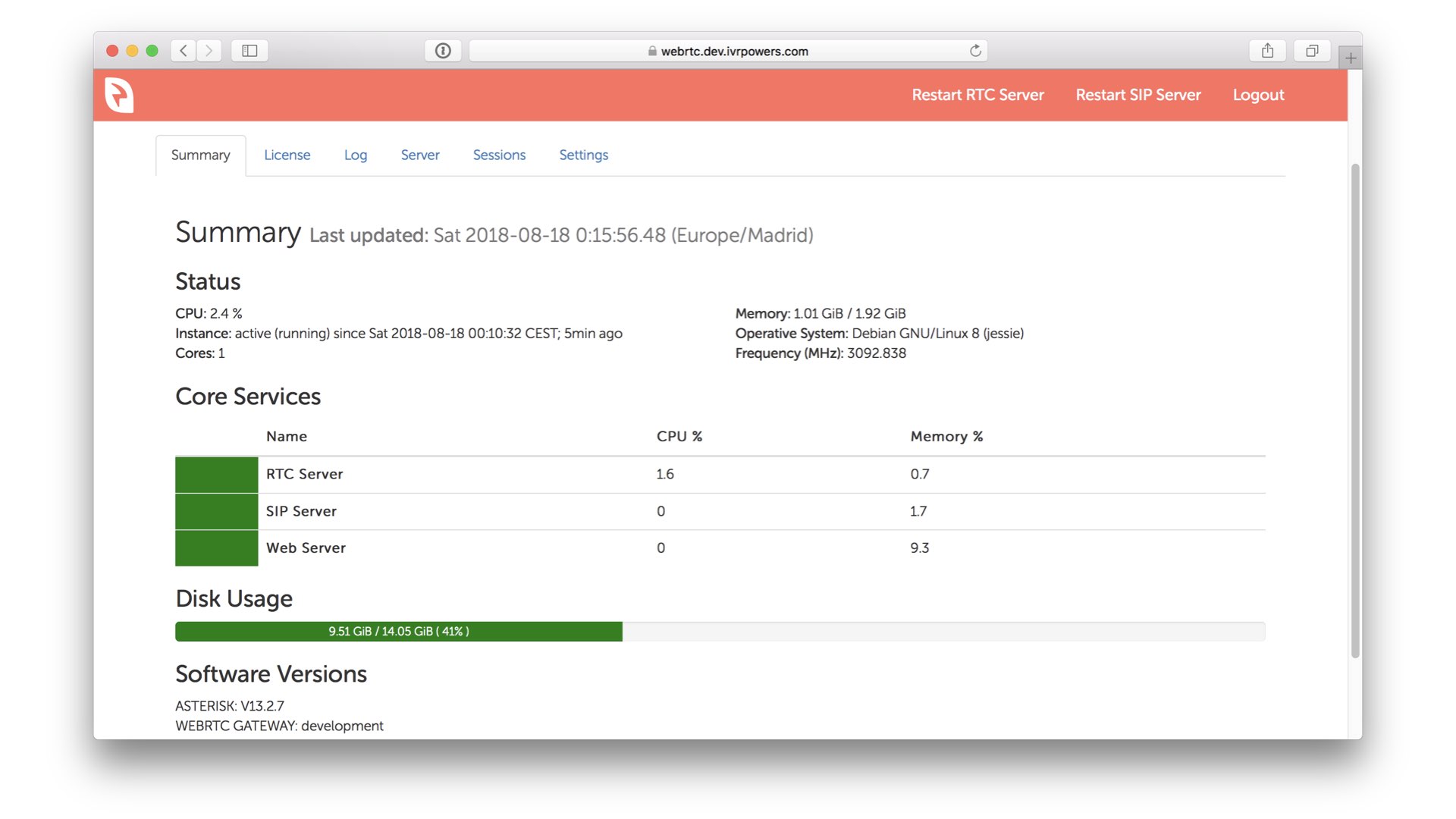Click the privacy report icon by the address bar
The image size is (1456, 819).
click(x=443, y=51)
